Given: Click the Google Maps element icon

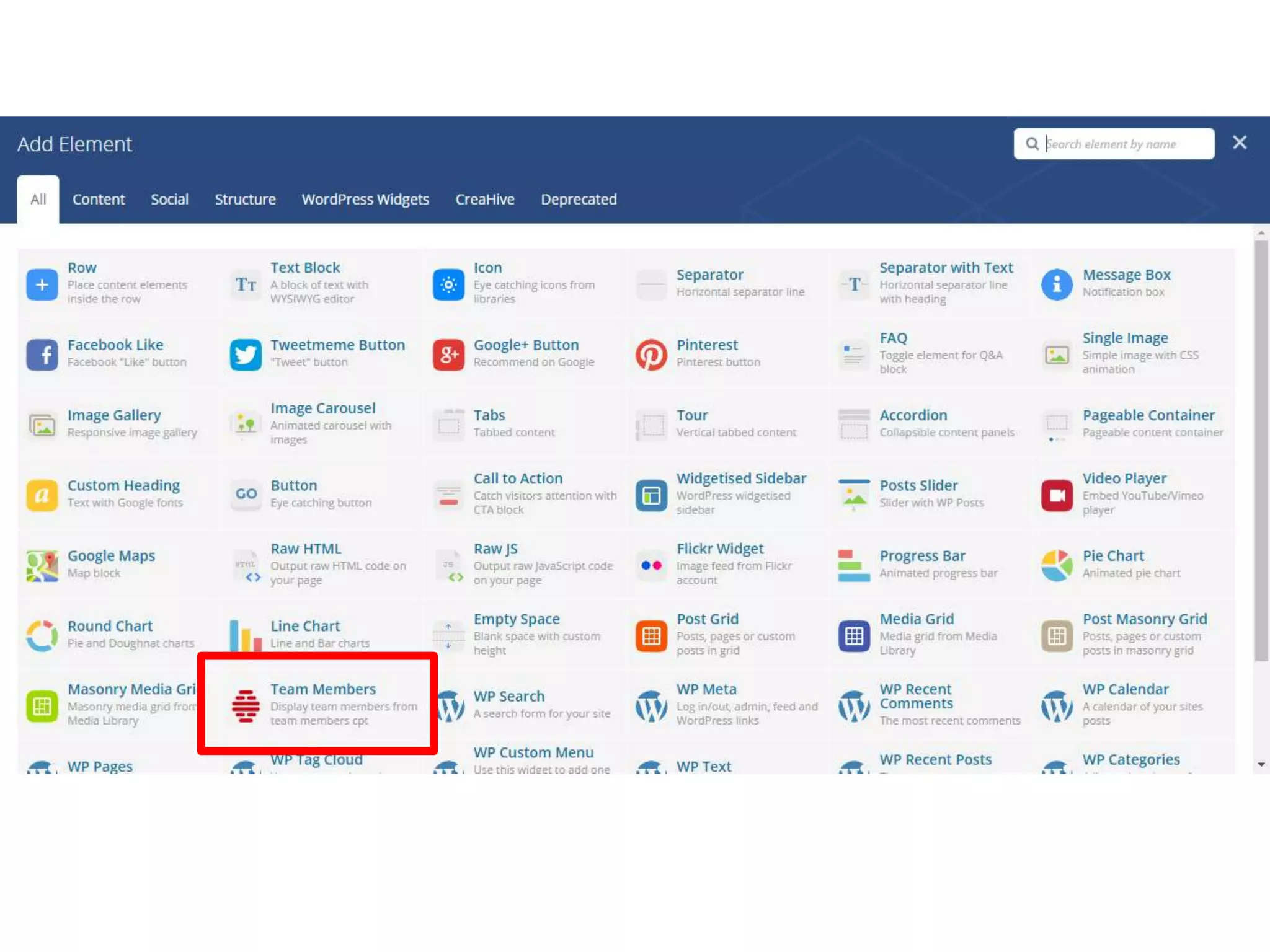Looking at the screenshot, I should pos(42,565).
